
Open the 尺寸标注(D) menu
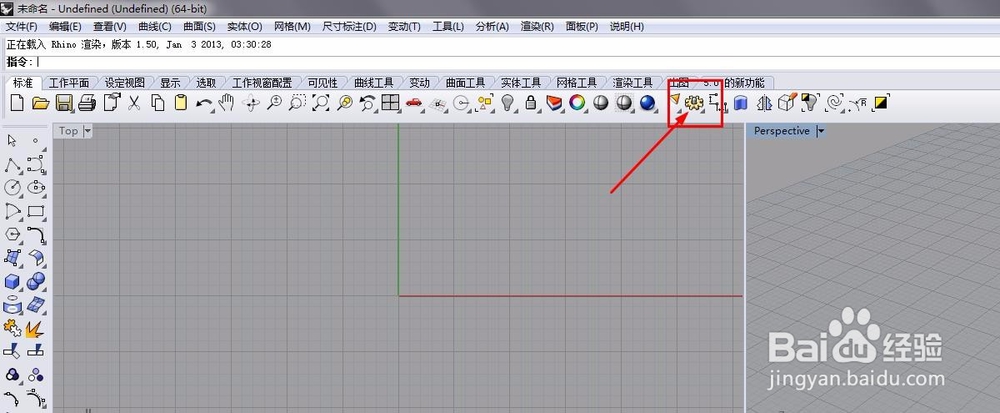[349, 26]
